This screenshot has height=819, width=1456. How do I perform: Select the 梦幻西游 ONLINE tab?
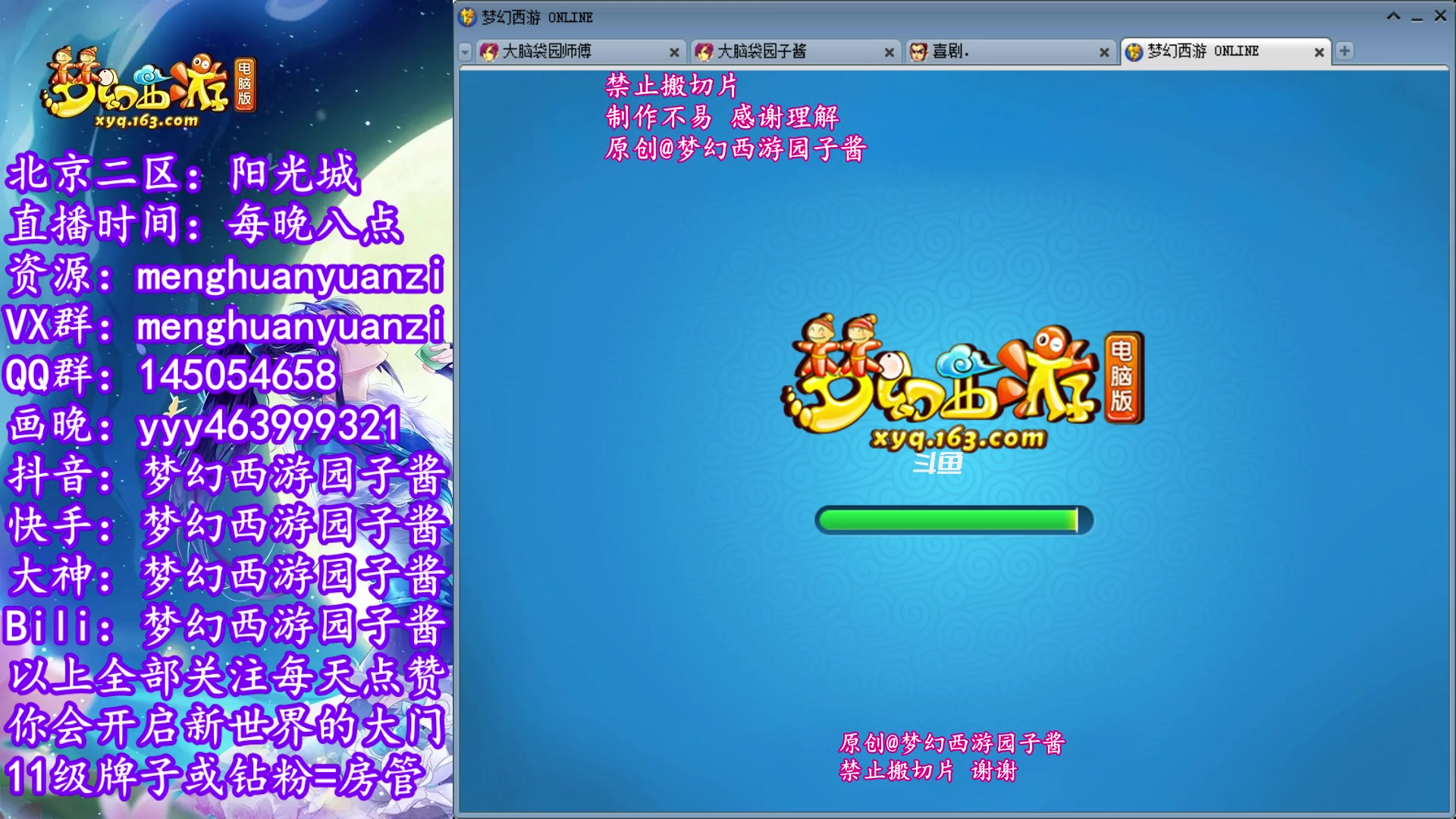1225,52
